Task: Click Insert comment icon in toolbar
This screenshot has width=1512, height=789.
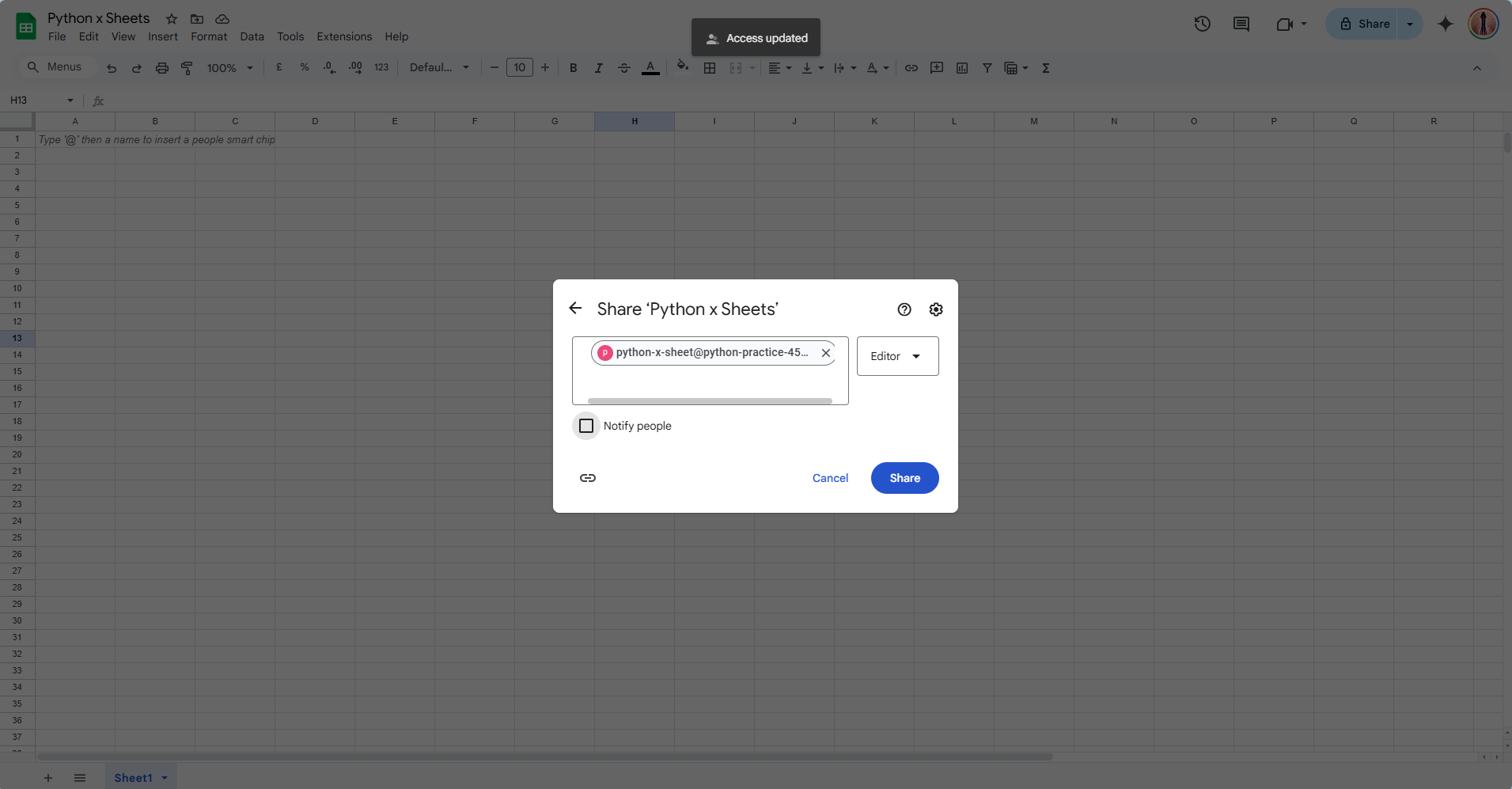Action: 937,68
